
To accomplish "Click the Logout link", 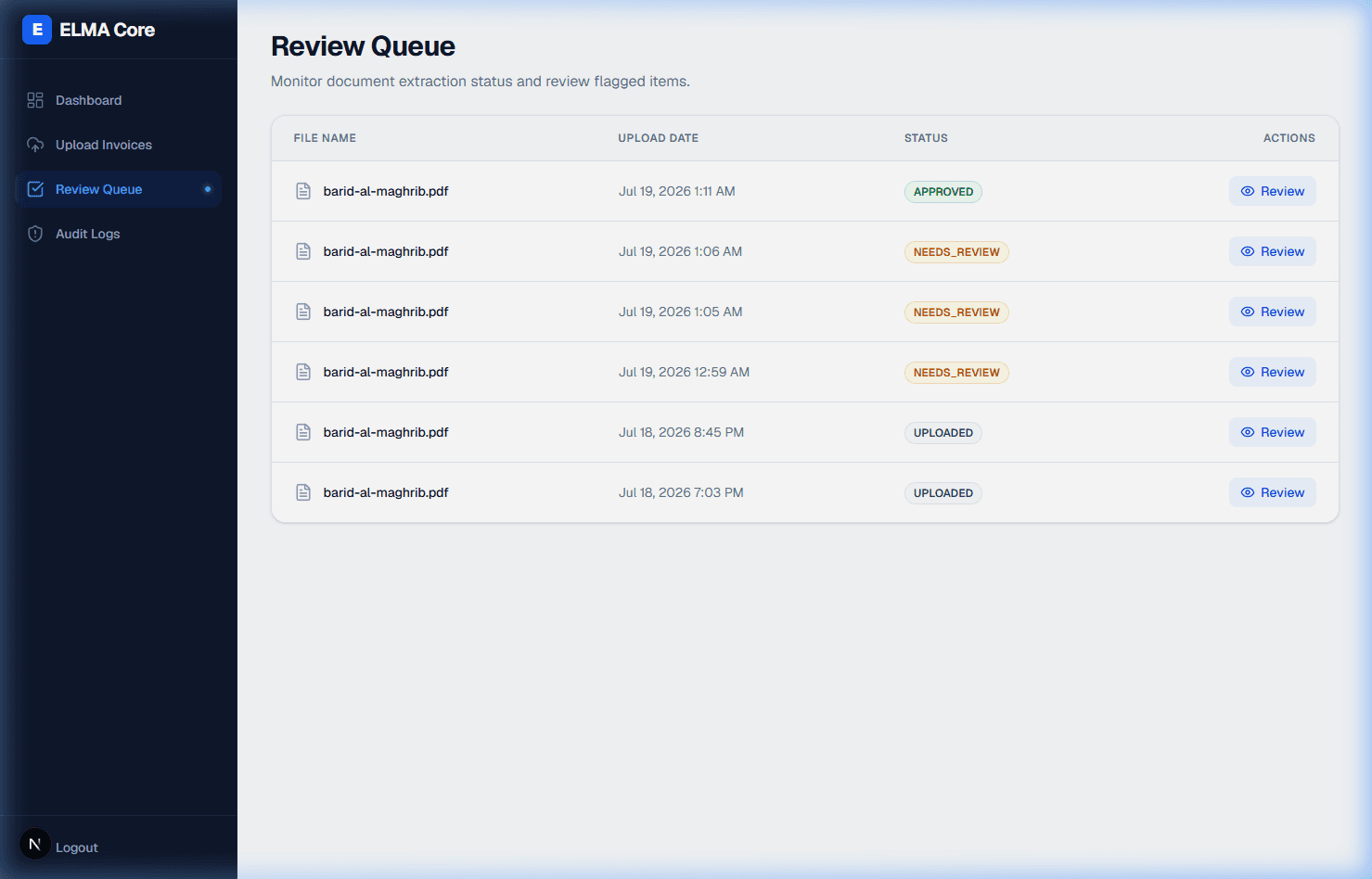I will point(76,847).
